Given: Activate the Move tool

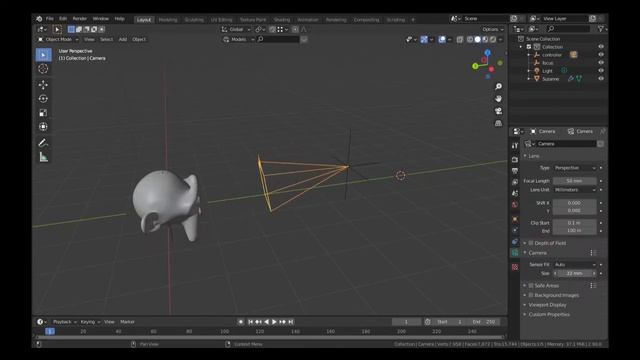Looking at the screenshot, I should [x=43, y=84].
